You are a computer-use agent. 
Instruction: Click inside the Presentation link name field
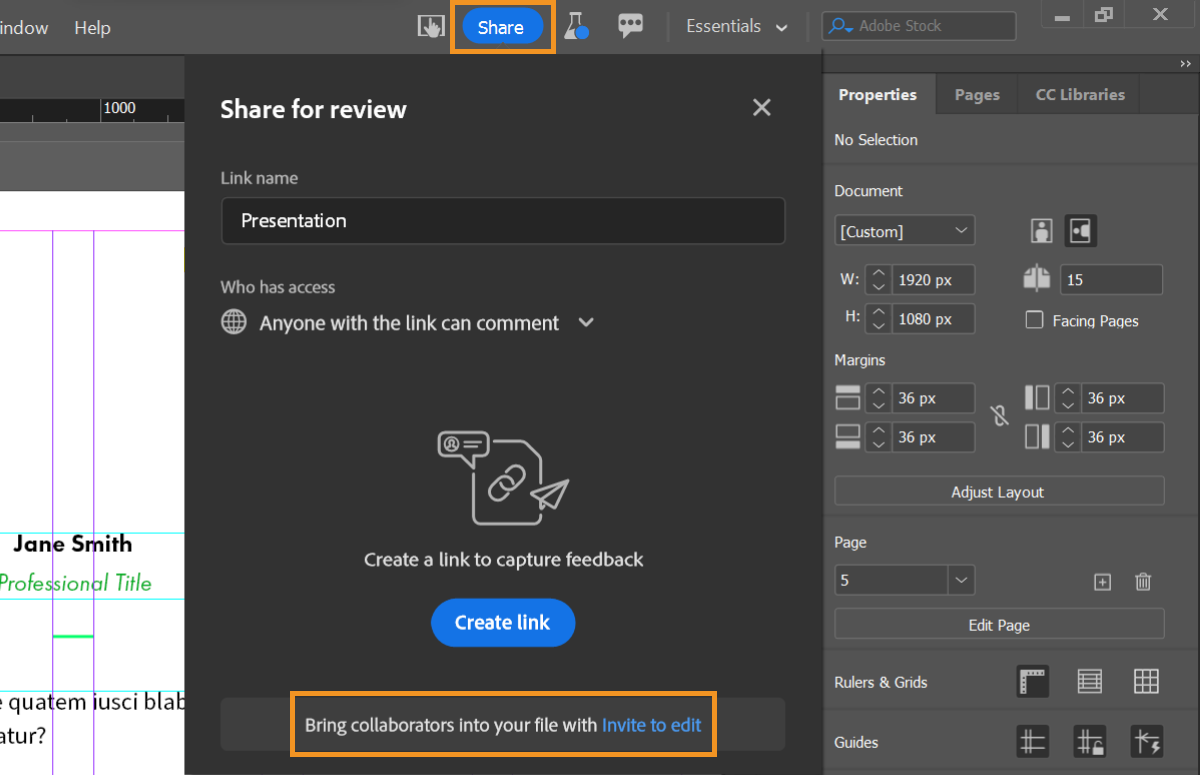coord(503,221)
